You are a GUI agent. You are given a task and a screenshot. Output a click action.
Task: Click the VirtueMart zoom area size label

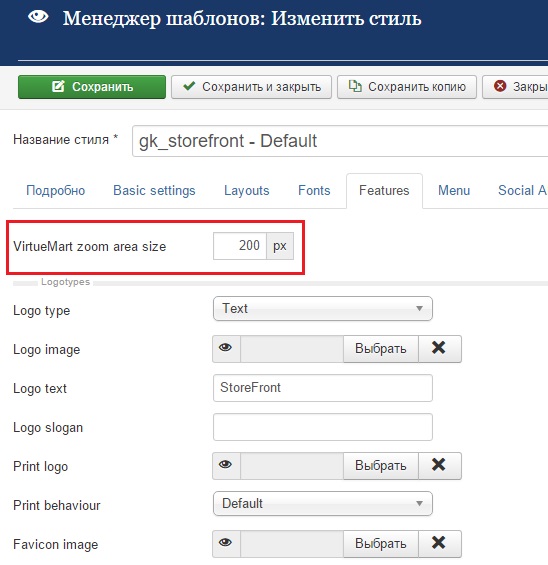[90, 247]
